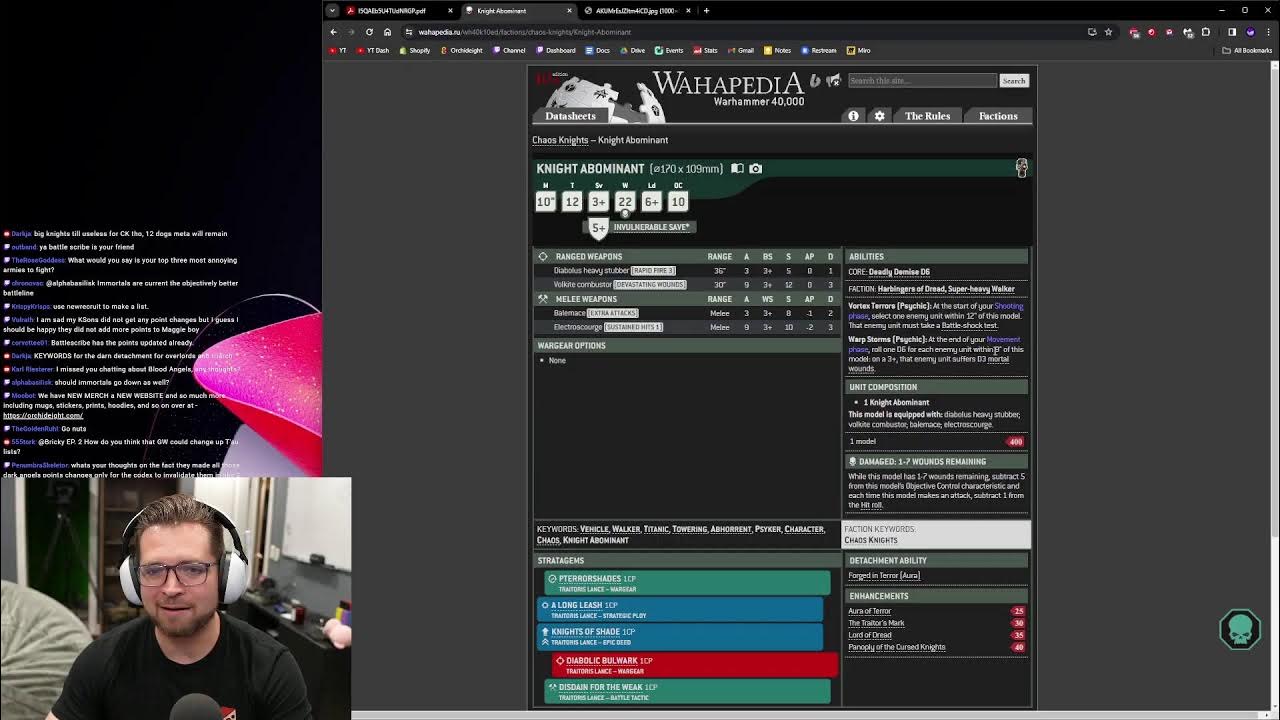Expand the A Long Leash stratagem
Screen dimensions: 1280x720
click(680, 609)
